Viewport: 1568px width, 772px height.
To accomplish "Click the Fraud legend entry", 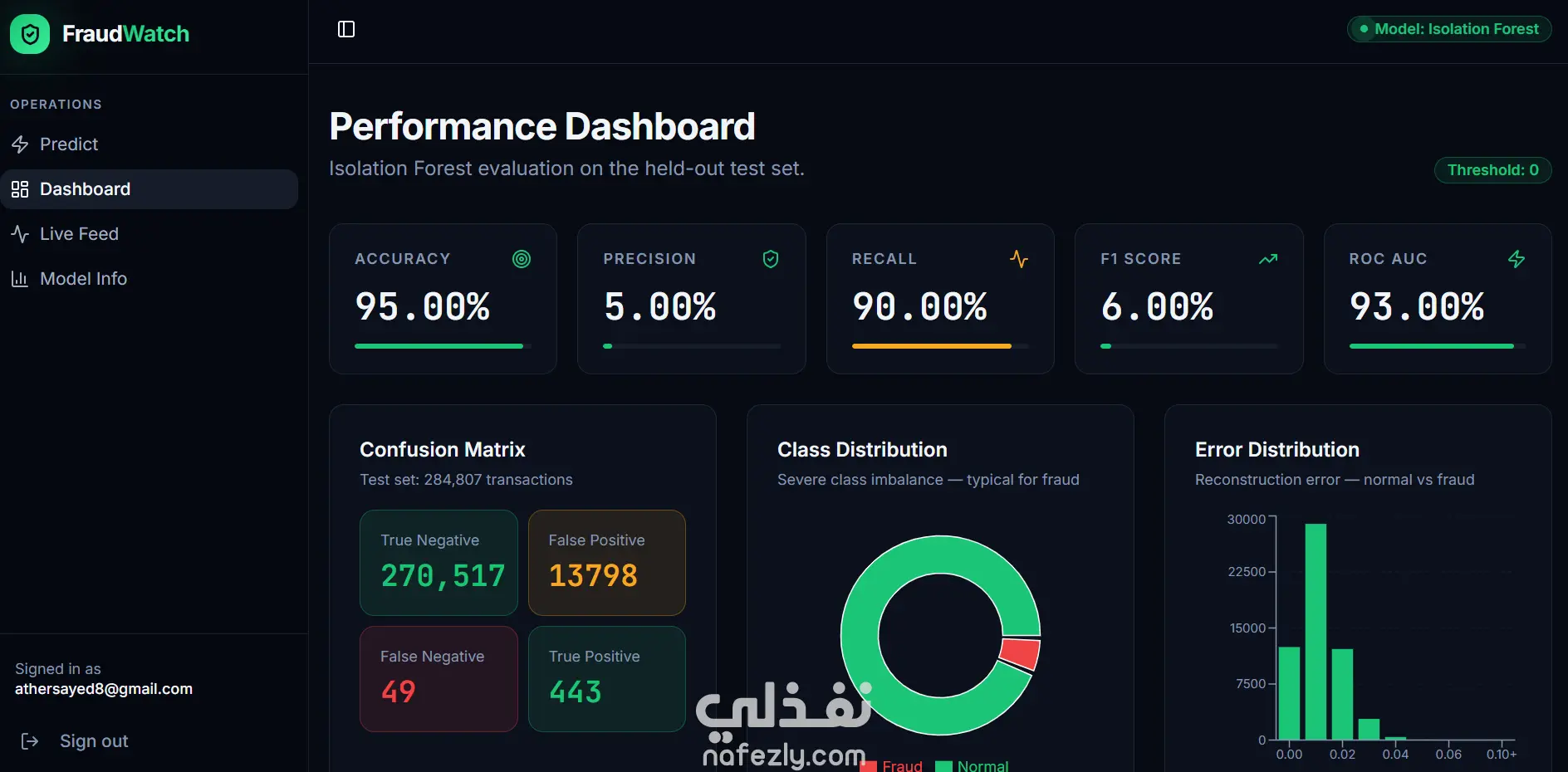I will pyautogui.click(x=892, y=765).
